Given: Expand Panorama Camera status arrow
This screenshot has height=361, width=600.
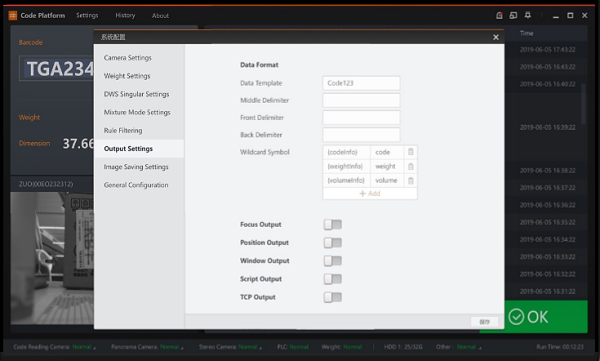Looking at the screenshot, I should coord(182,348).
